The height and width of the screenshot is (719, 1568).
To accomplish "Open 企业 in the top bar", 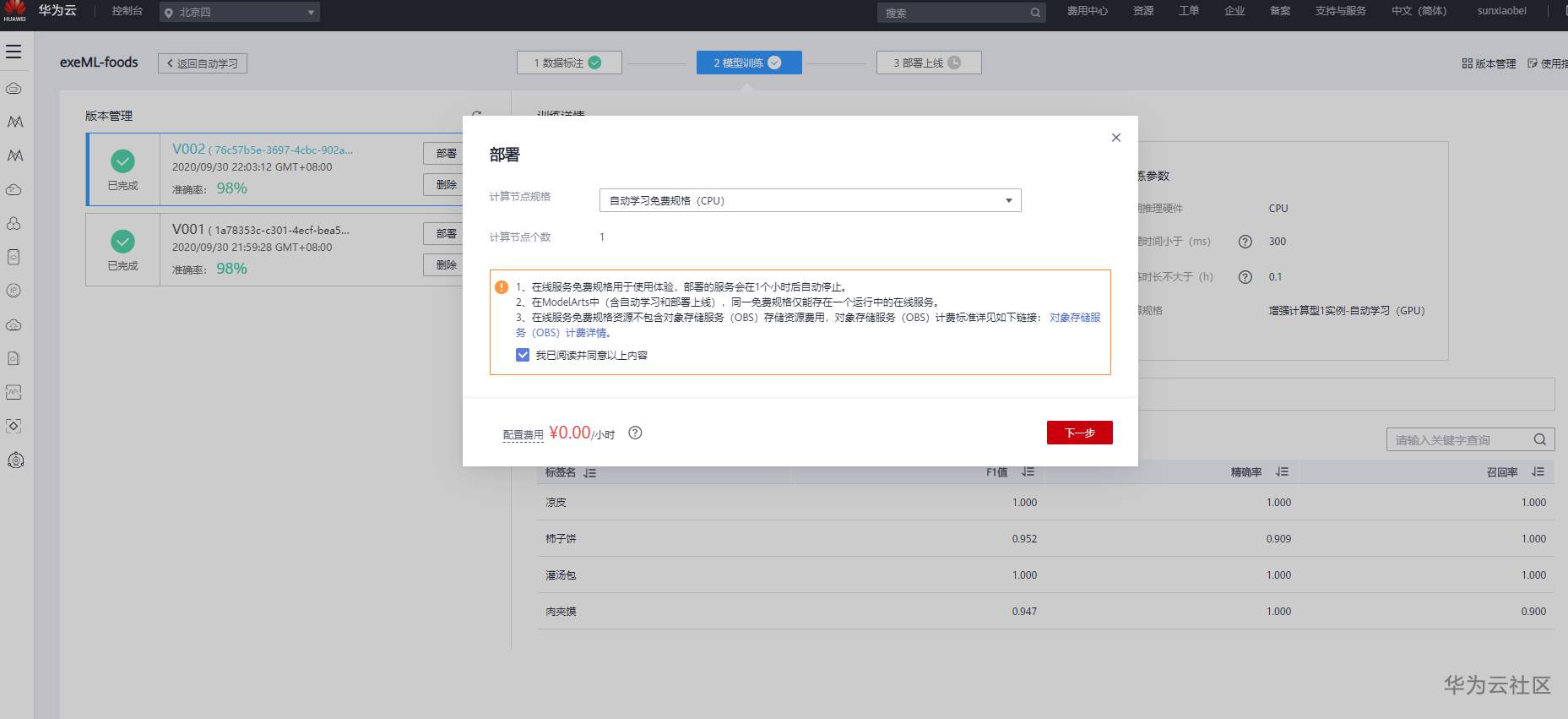I will pyautogui.click(x=1234, y=11).
